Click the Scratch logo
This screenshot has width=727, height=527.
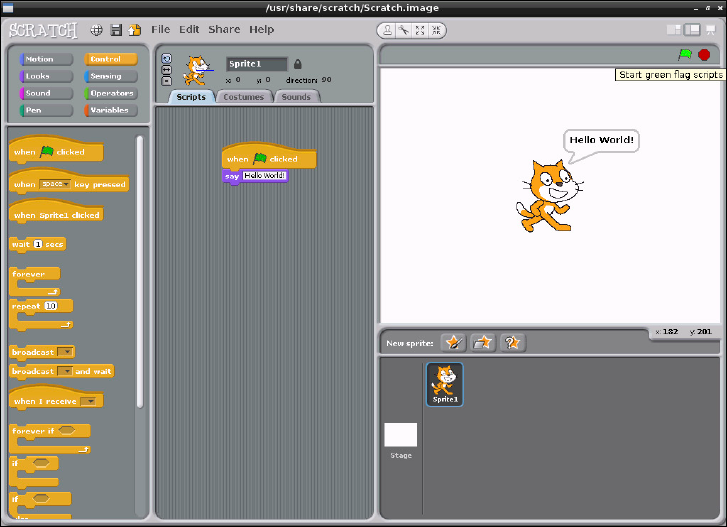(x=43, y=30)
